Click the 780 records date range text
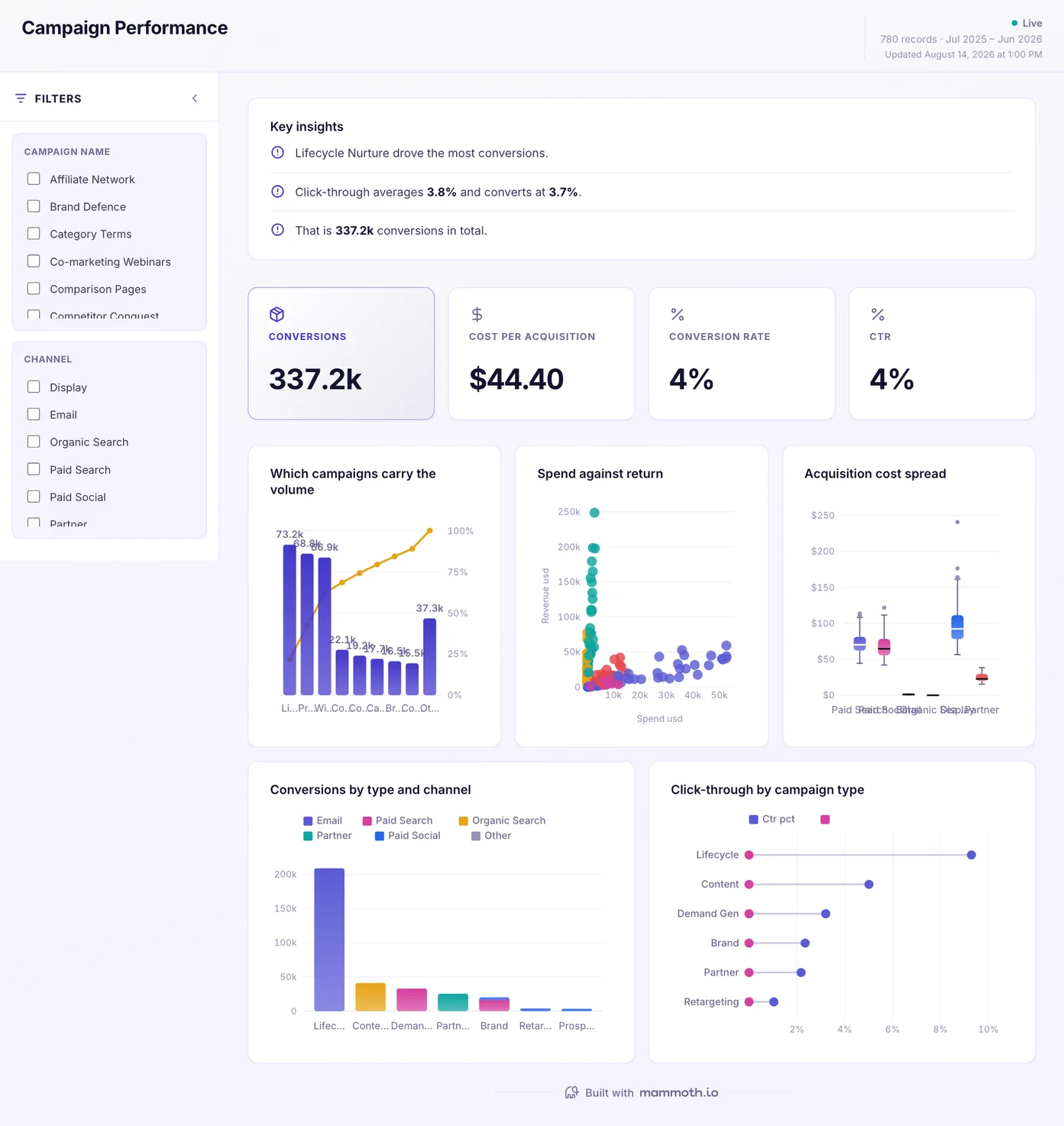The width and height of the screenshot is (1064, 1126). click(961, 39)
